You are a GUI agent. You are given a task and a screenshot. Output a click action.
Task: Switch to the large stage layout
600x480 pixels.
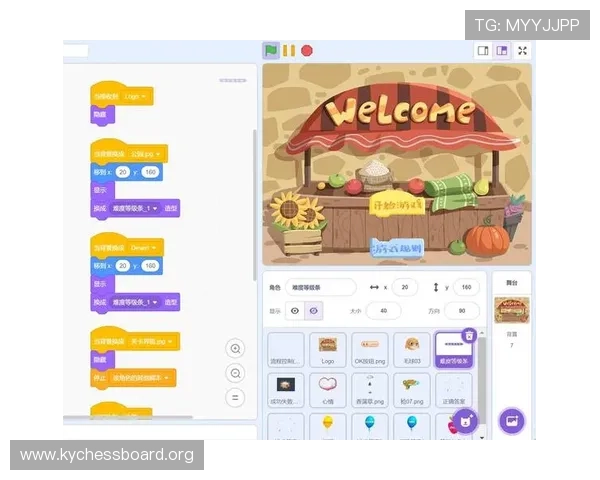(502, 51)
